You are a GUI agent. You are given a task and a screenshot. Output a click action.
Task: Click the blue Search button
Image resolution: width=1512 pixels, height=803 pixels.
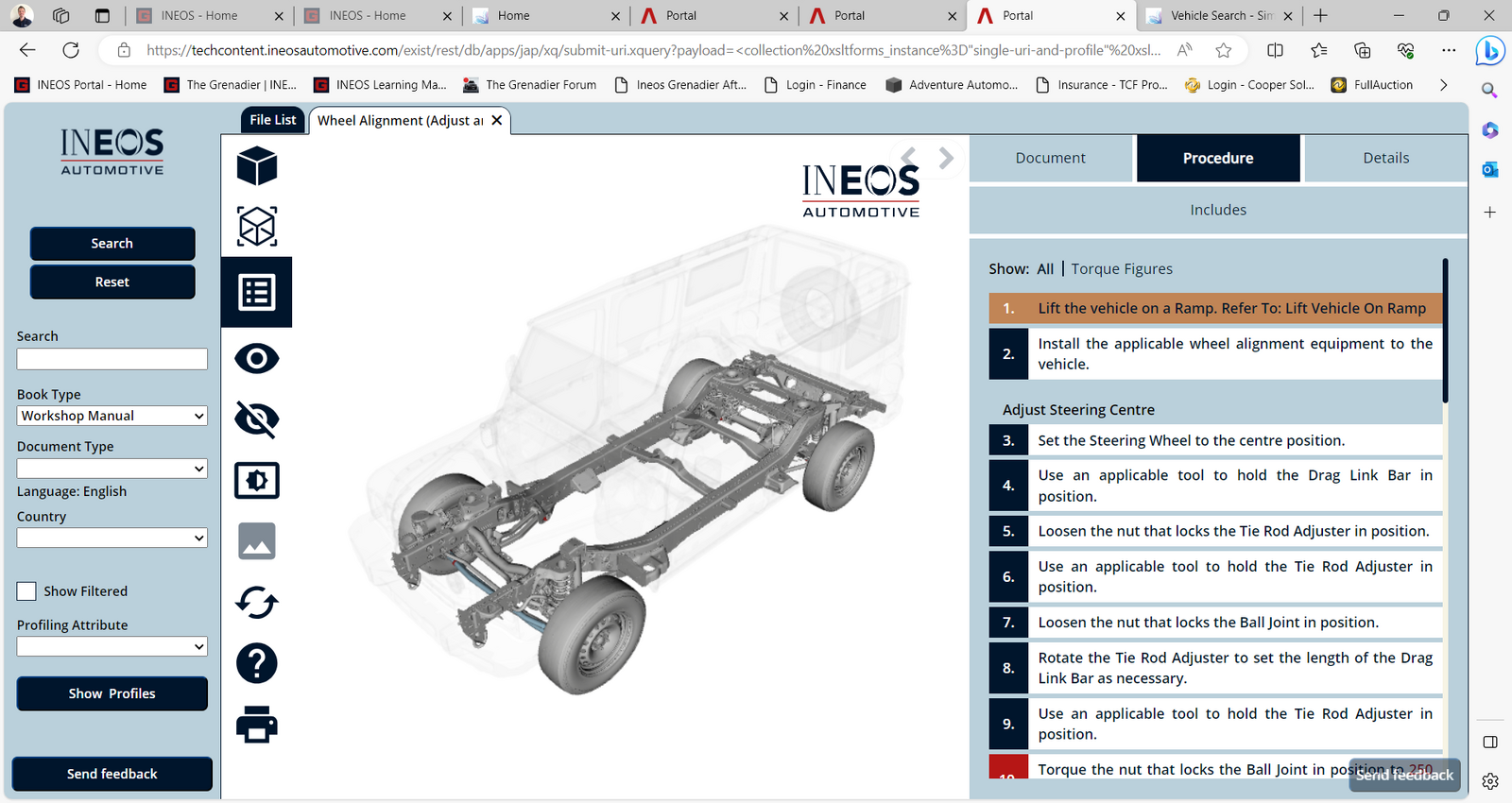coord(112,244)
